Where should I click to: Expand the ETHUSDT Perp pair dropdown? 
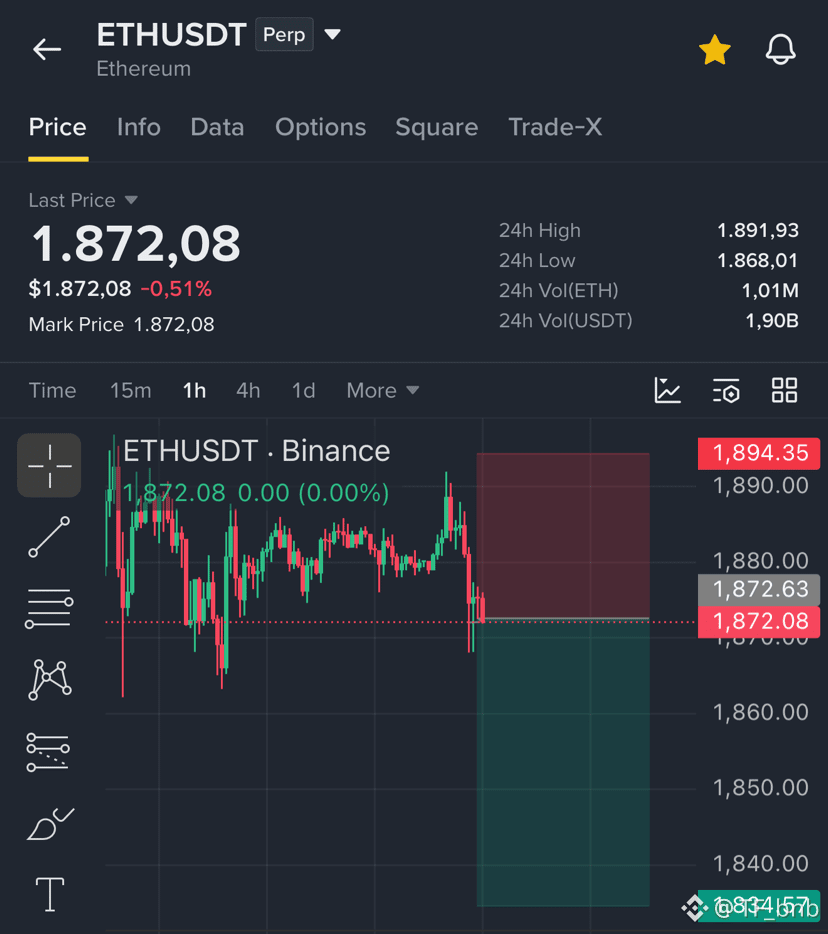(332, 35)
